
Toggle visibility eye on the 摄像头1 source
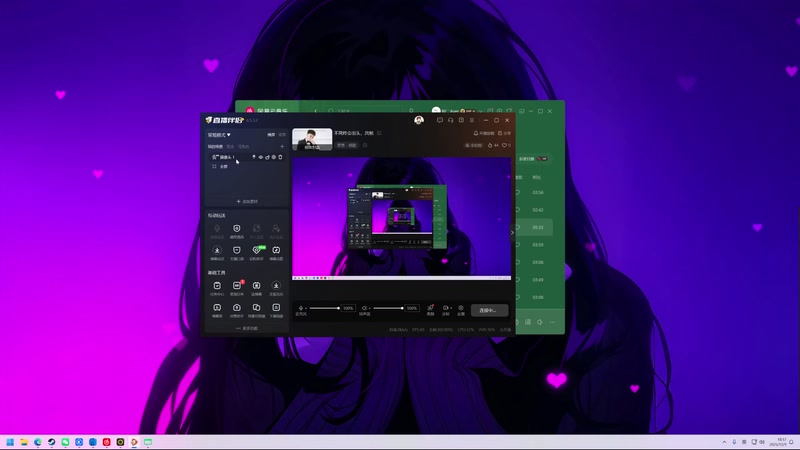tap(261, 157)
